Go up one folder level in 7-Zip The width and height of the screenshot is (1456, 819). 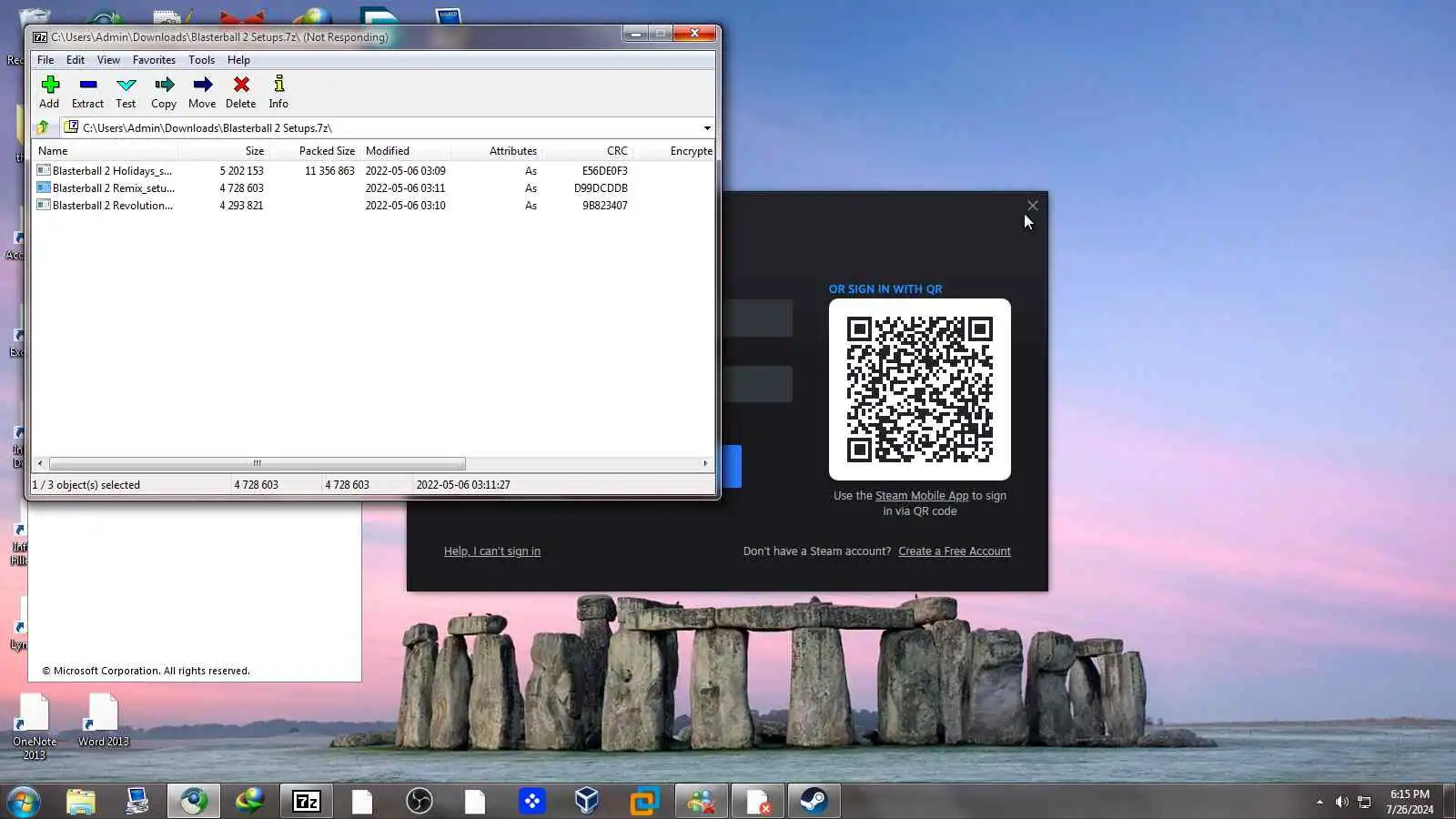pyautogui.click(x=43, y=127)
